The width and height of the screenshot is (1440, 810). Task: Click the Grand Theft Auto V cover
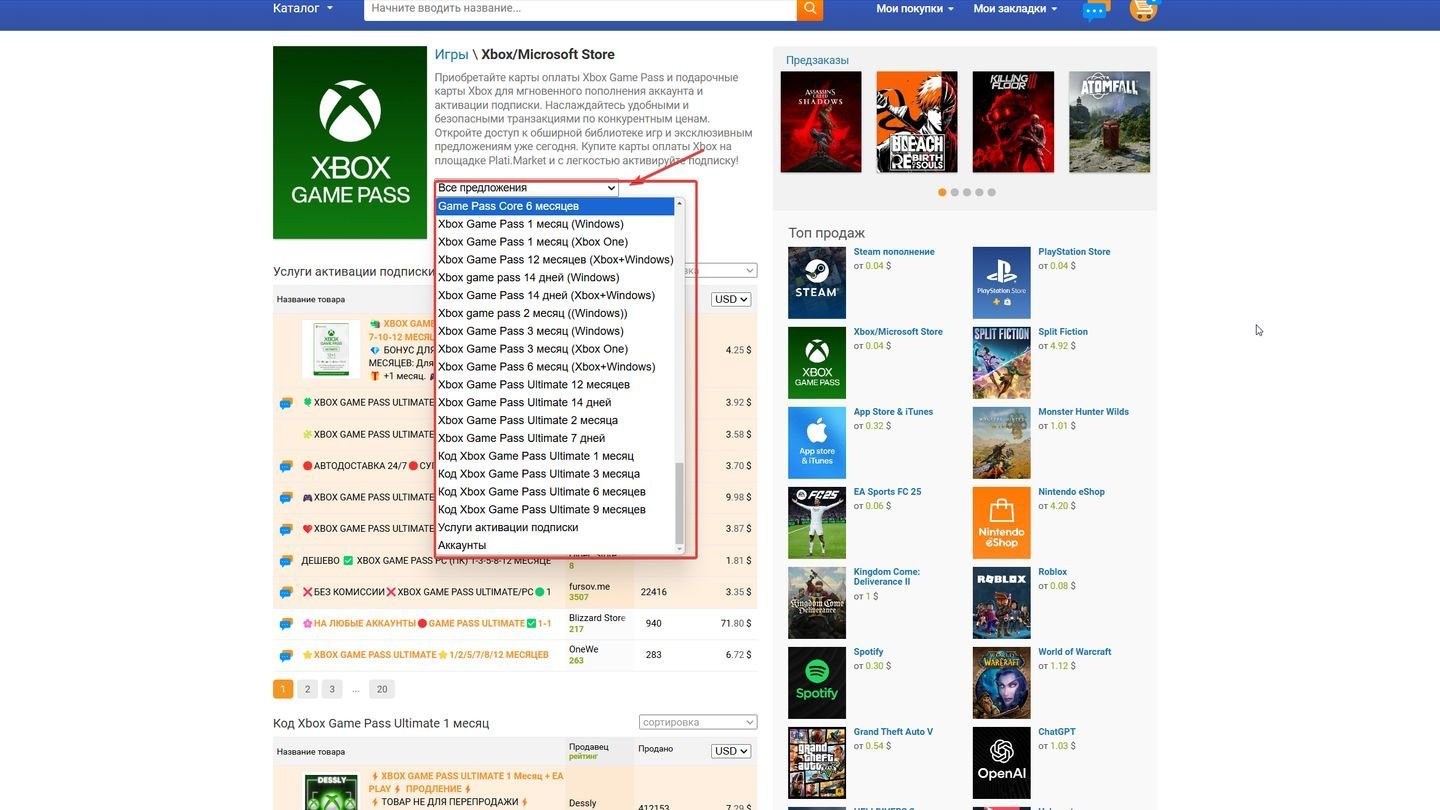coord(817,763)
